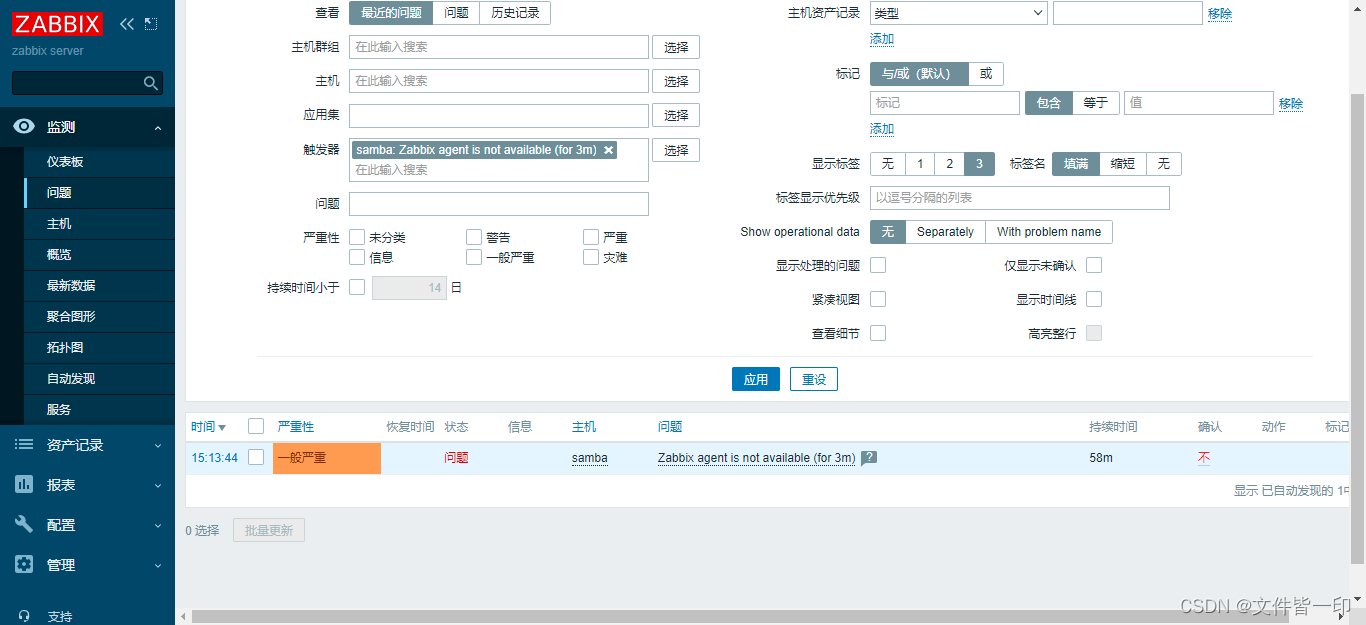This screenshot has height=625, width=1366.
Task: Click the headset icon beside 支持
Action: pos(24,616)
